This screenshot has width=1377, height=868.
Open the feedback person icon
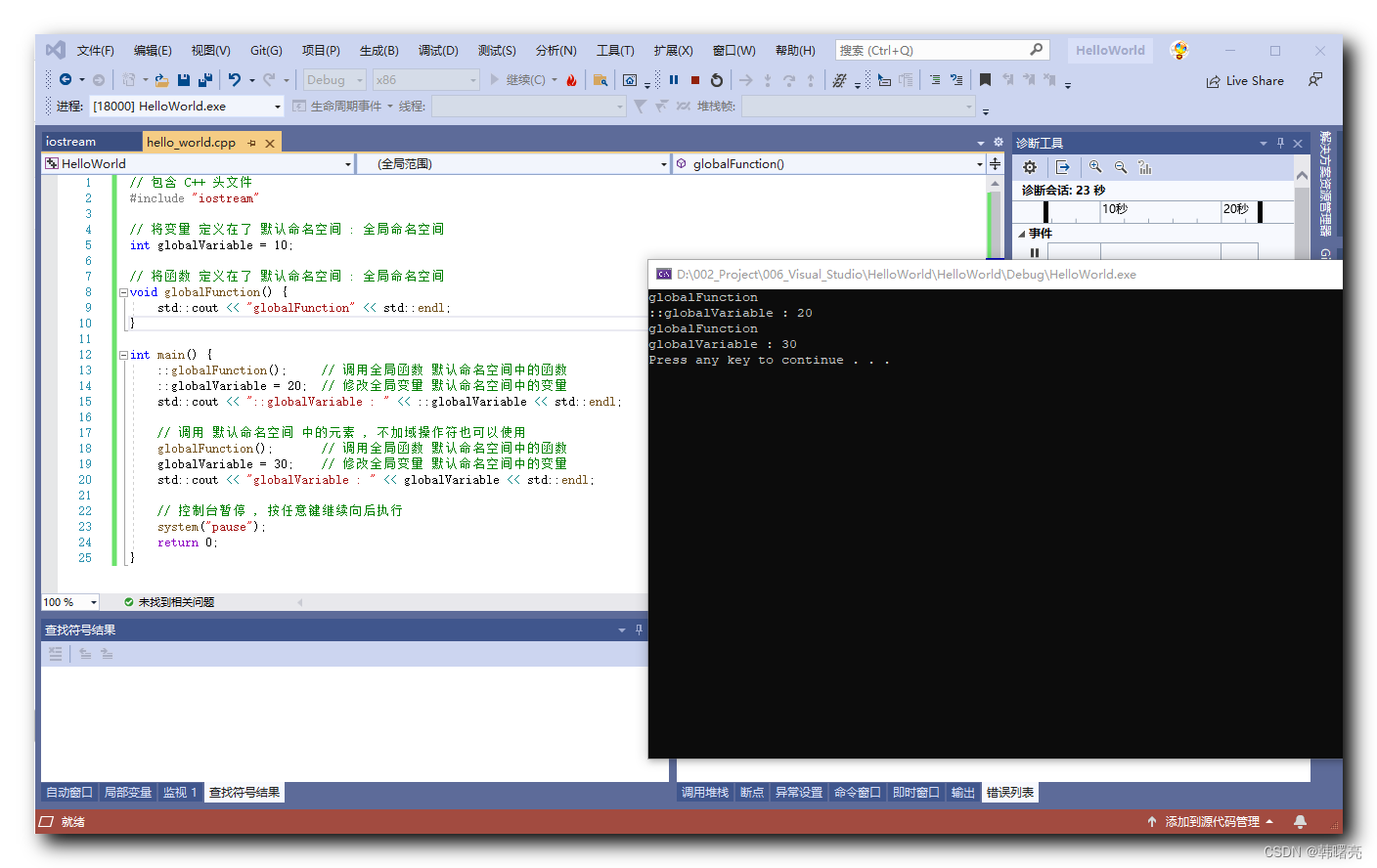pyautogui.click(x=1315, y=80)
